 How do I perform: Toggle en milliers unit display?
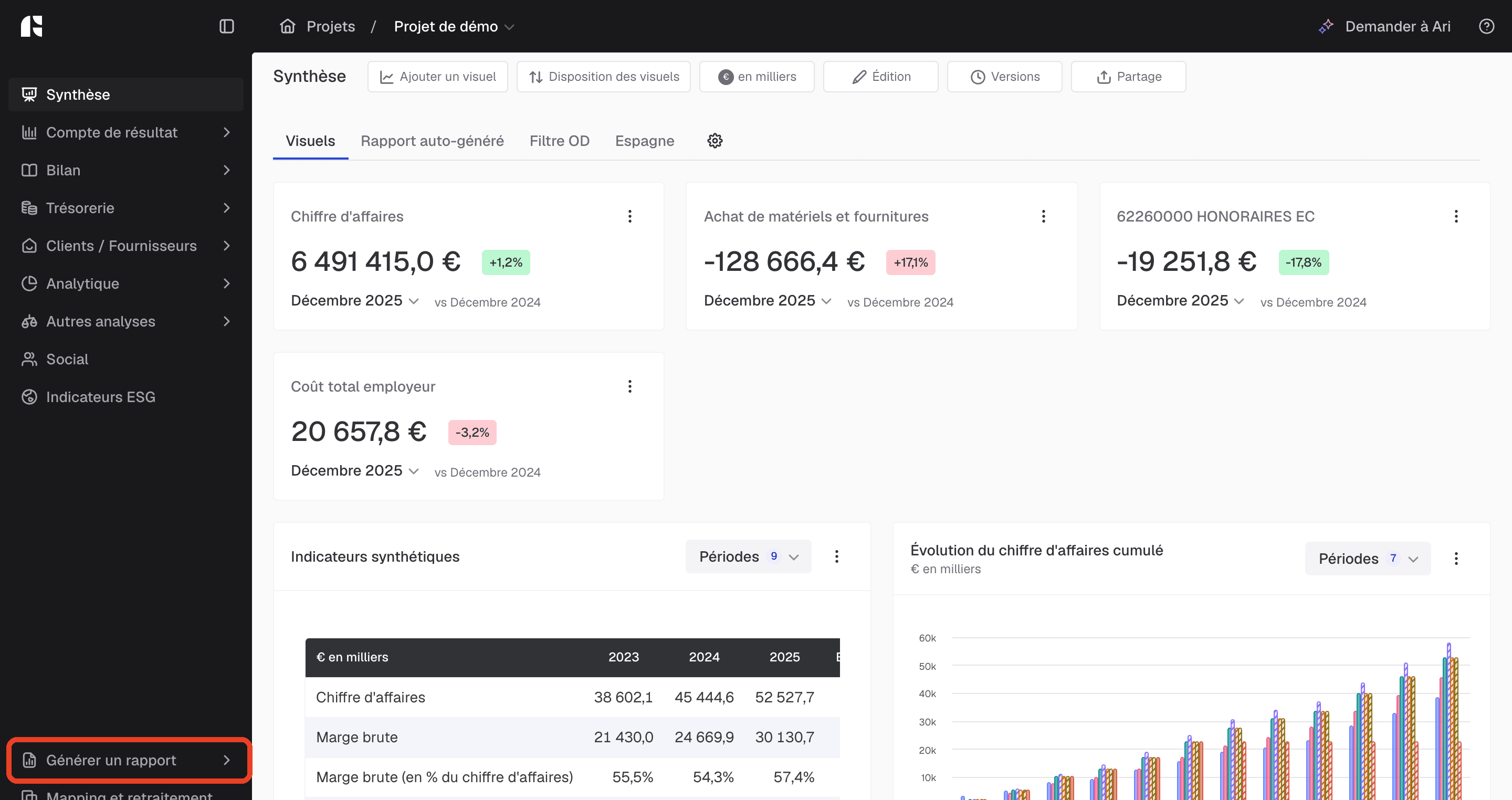(x=757, y=77)
